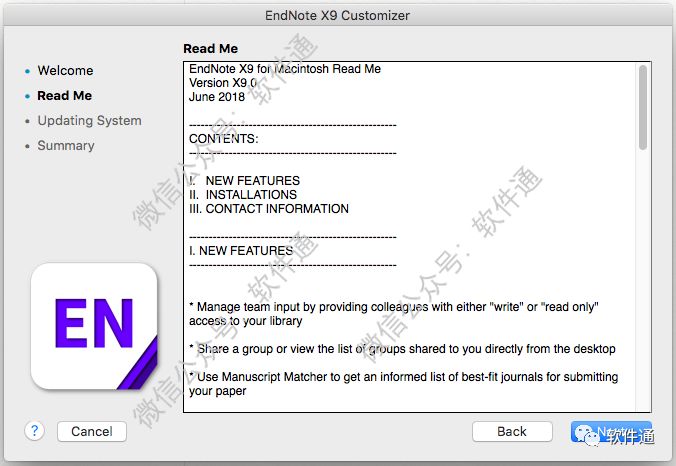The height and width of the screenshot is (466, 676).
Task: Select Welcome step in sidebar
Action: click(x=65, y=70)
